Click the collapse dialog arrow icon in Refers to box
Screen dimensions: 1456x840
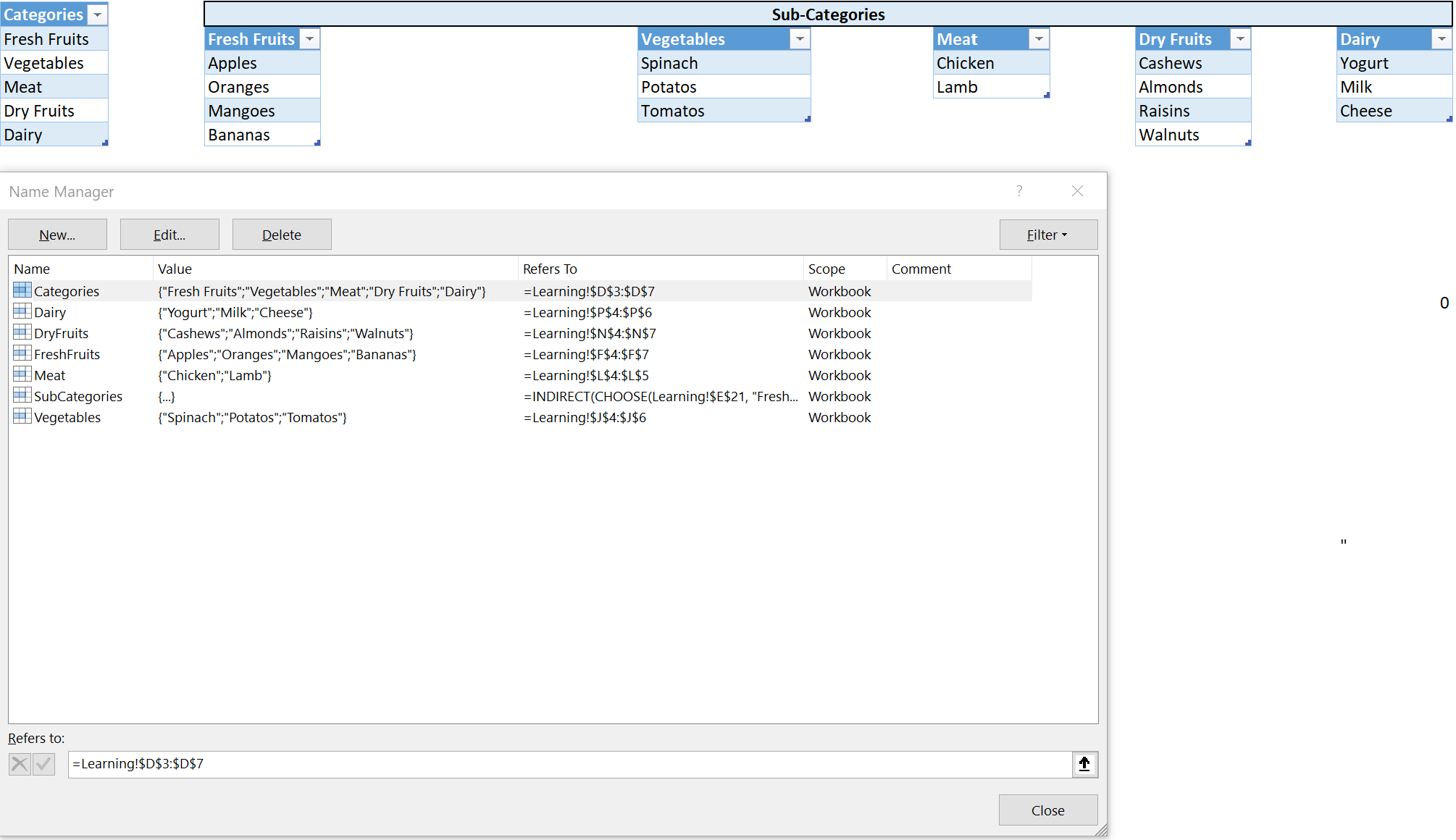pos(1084,764)
